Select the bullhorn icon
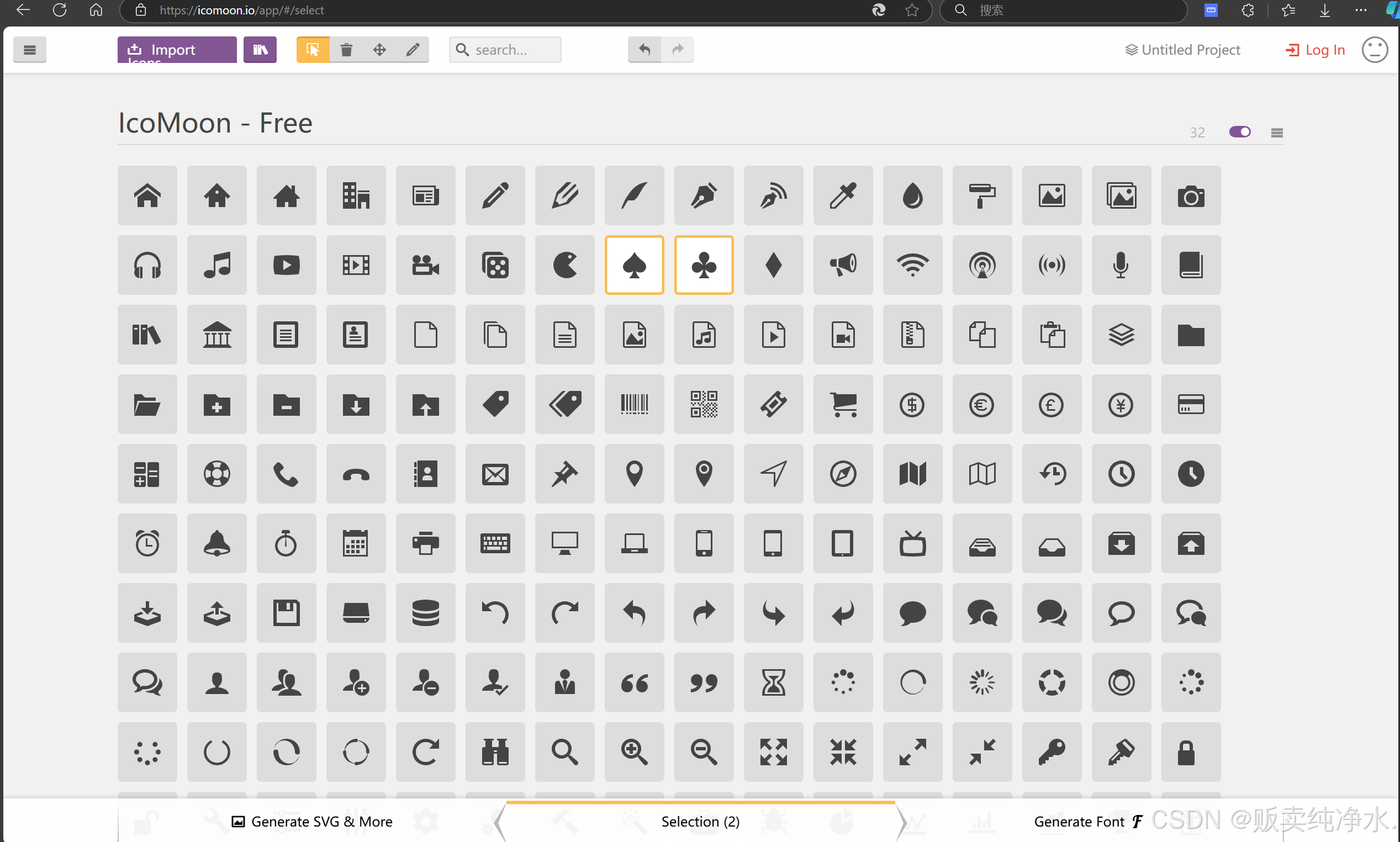Screen dimensions: 1400x842 843,265
